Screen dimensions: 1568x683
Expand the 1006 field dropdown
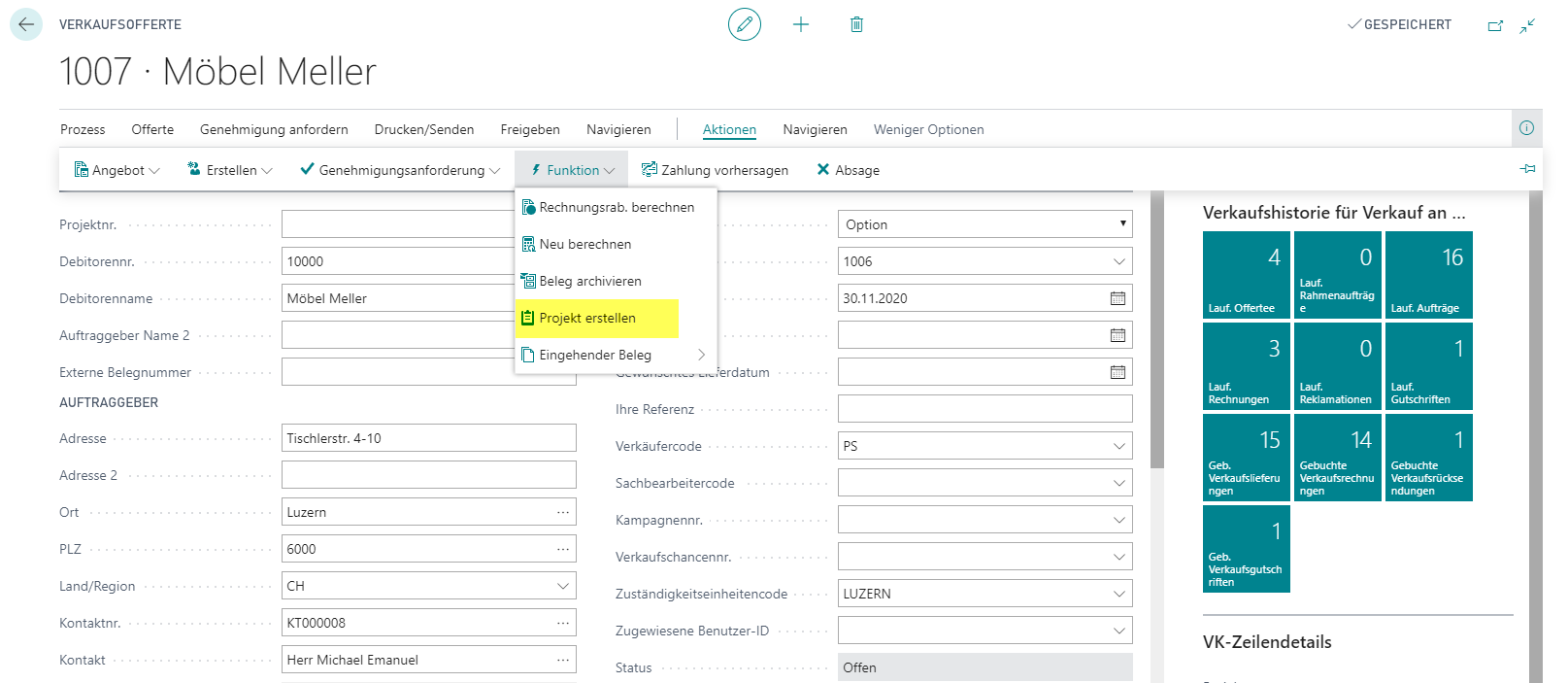click(1118, 261)
